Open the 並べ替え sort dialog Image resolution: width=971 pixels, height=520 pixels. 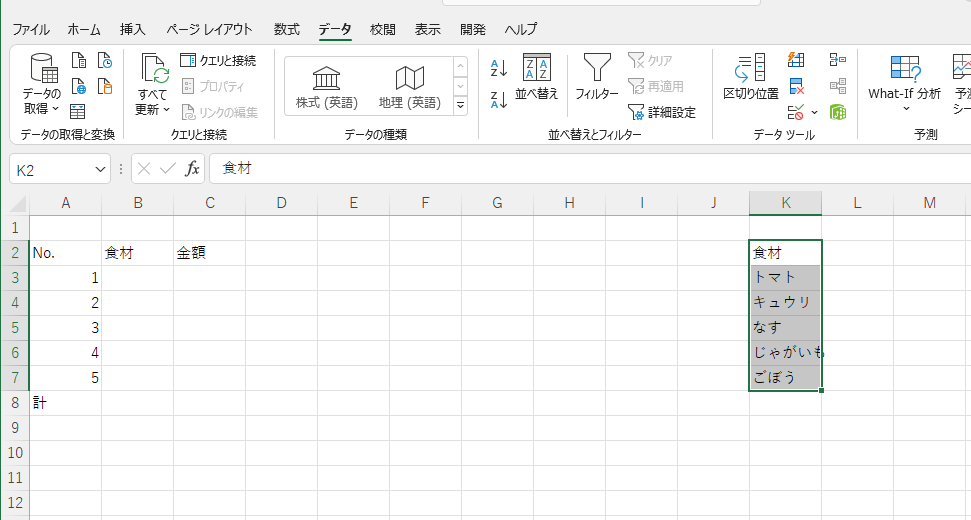click(537, 77)
